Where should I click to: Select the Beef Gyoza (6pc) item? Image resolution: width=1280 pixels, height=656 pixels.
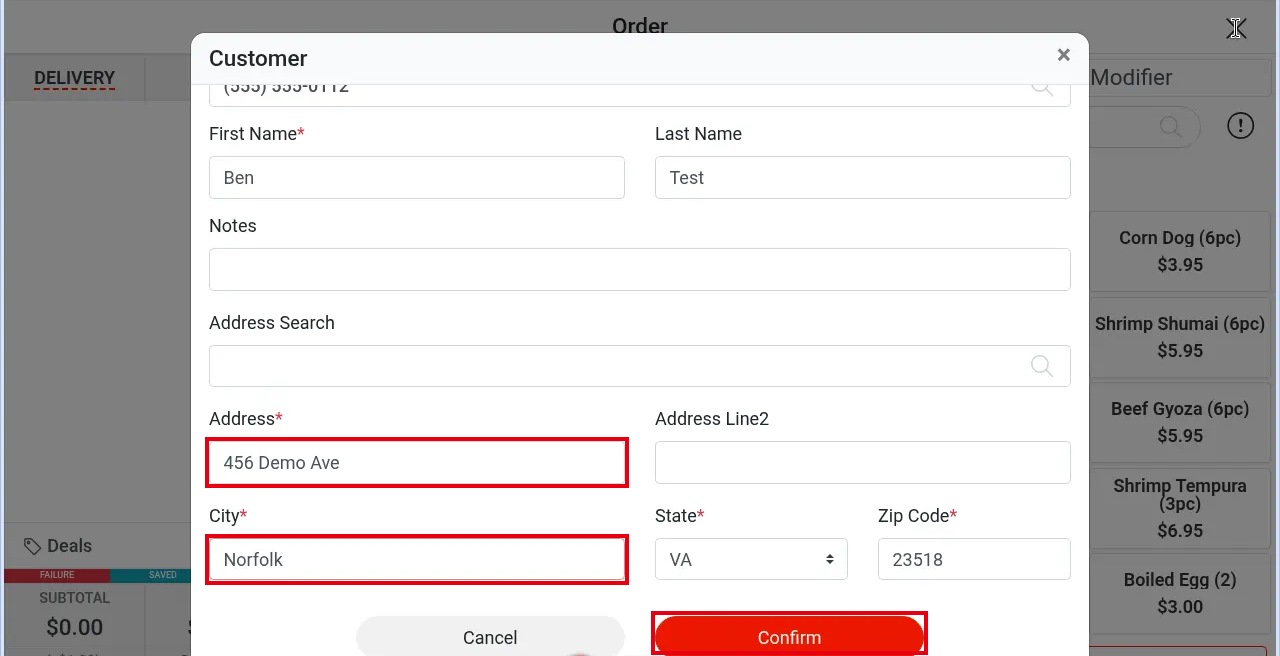coord(1180,422)
